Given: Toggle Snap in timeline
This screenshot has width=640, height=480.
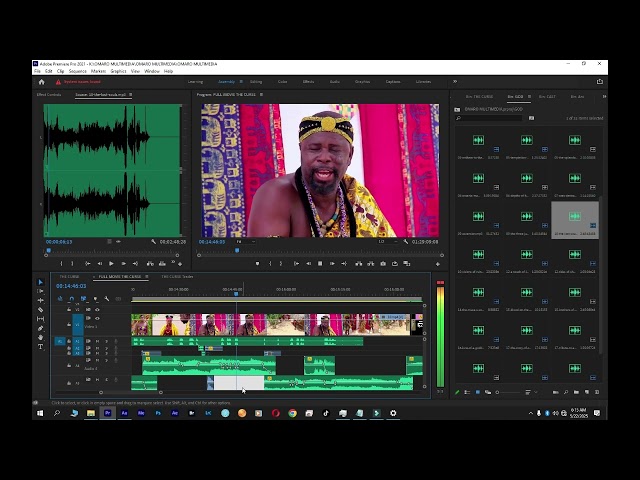Looking at the screenshot, I should click(x=72, y=299).
